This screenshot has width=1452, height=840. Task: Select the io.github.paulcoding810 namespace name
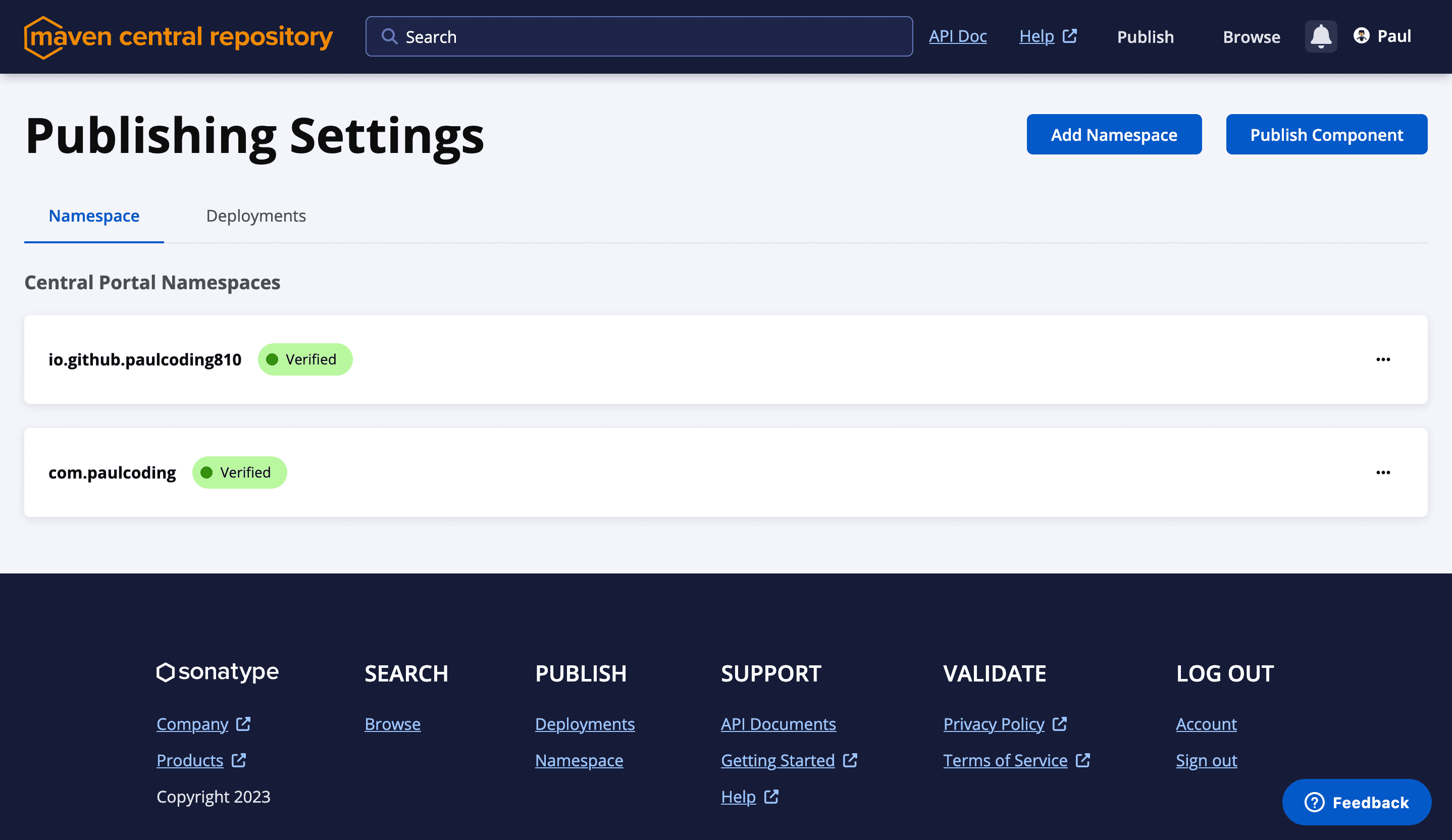pyautogui.click(x=144, y=359)
